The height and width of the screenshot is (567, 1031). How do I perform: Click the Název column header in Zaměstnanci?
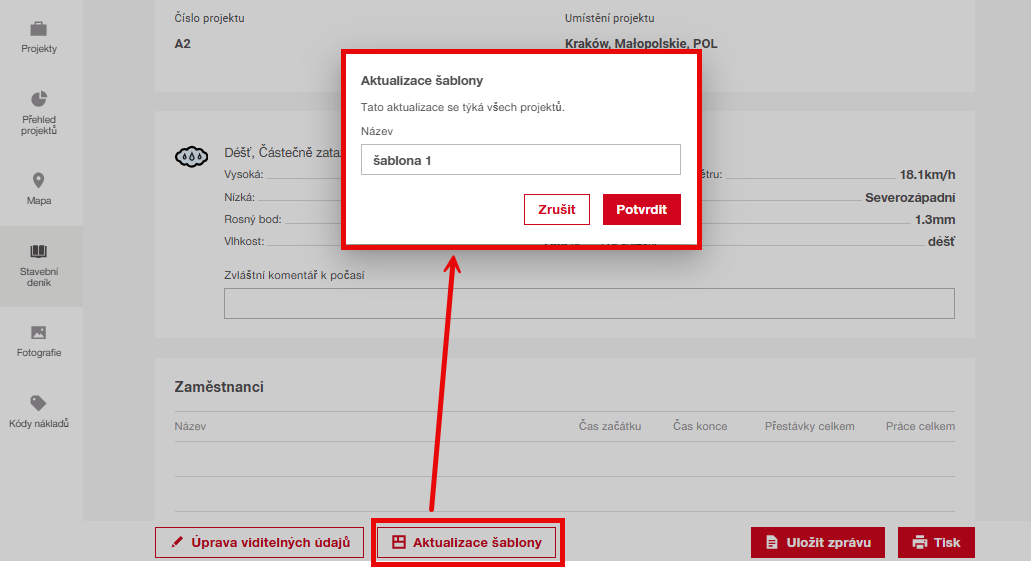[x=190, y=426]
